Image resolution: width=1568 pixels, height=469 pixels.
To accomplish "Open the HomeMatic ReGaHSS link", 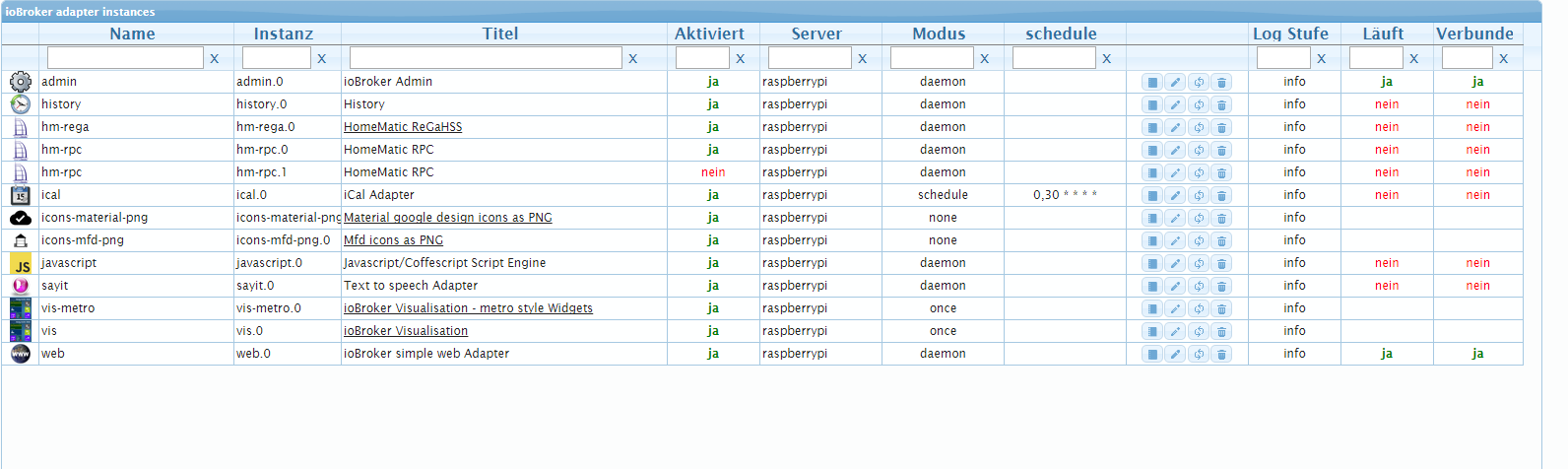I will (403, 127).
